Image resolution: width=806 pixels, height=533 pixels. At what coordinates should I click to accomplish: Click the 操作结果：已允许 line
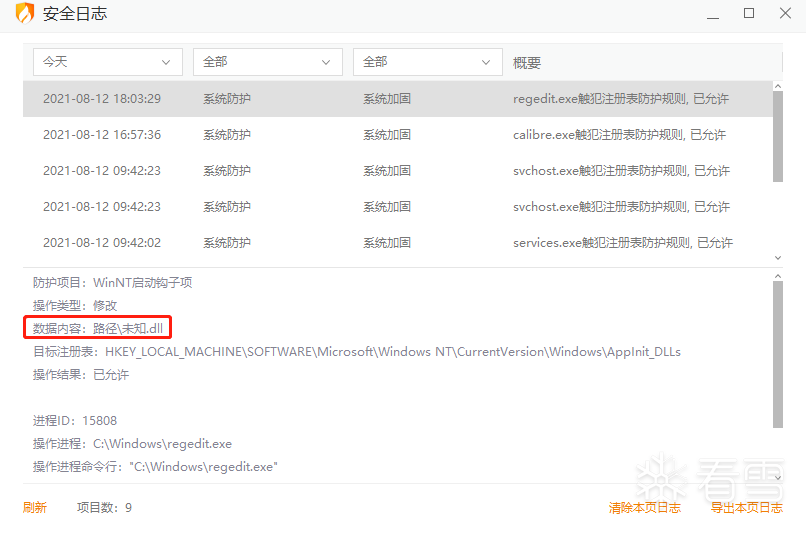(x=81, y=375)
